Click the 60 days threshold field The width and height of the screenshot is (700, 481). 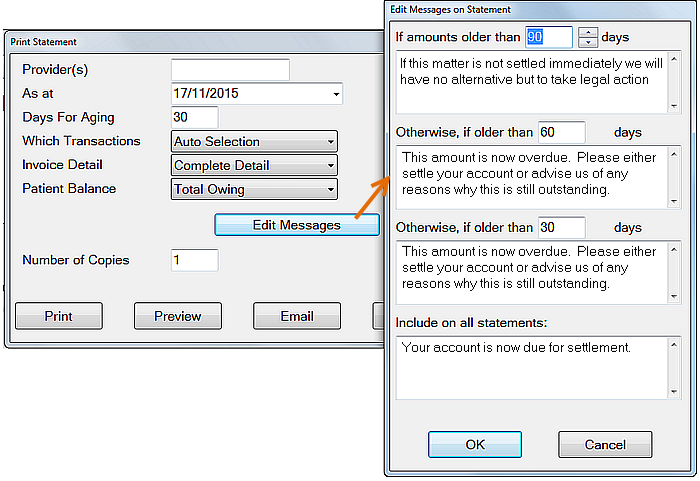pos(562,132)
